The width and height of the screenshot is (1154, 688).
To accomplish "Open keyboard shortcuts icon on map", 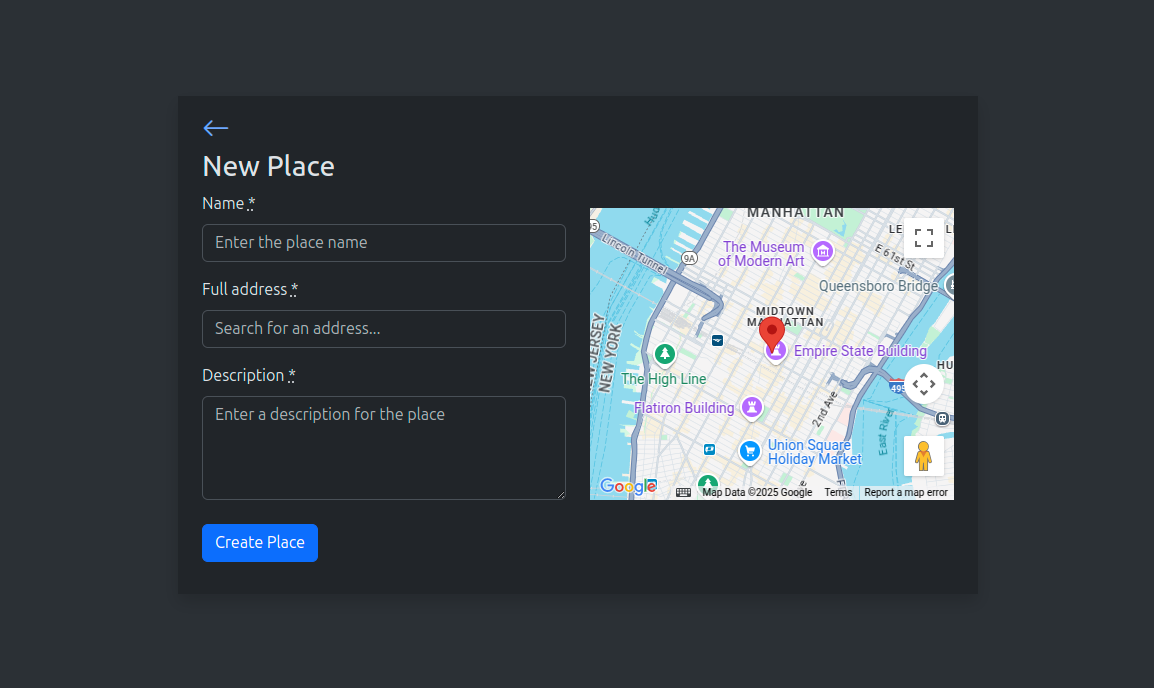I will click(x=683, y=492).
